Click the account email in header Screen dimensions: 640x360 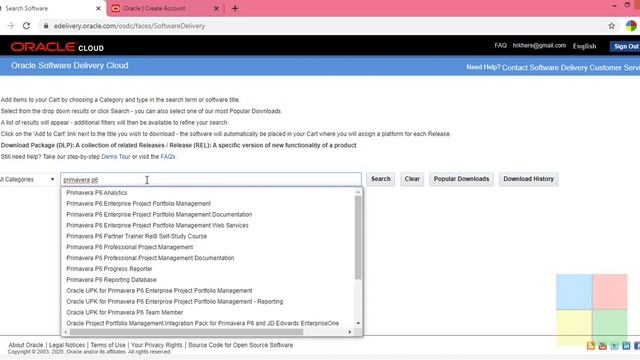pos(539,45)
